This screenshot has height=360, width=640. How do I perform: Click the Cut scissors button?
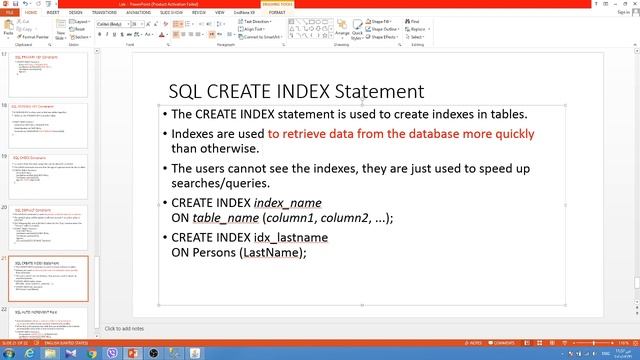(x=23, y=21)
